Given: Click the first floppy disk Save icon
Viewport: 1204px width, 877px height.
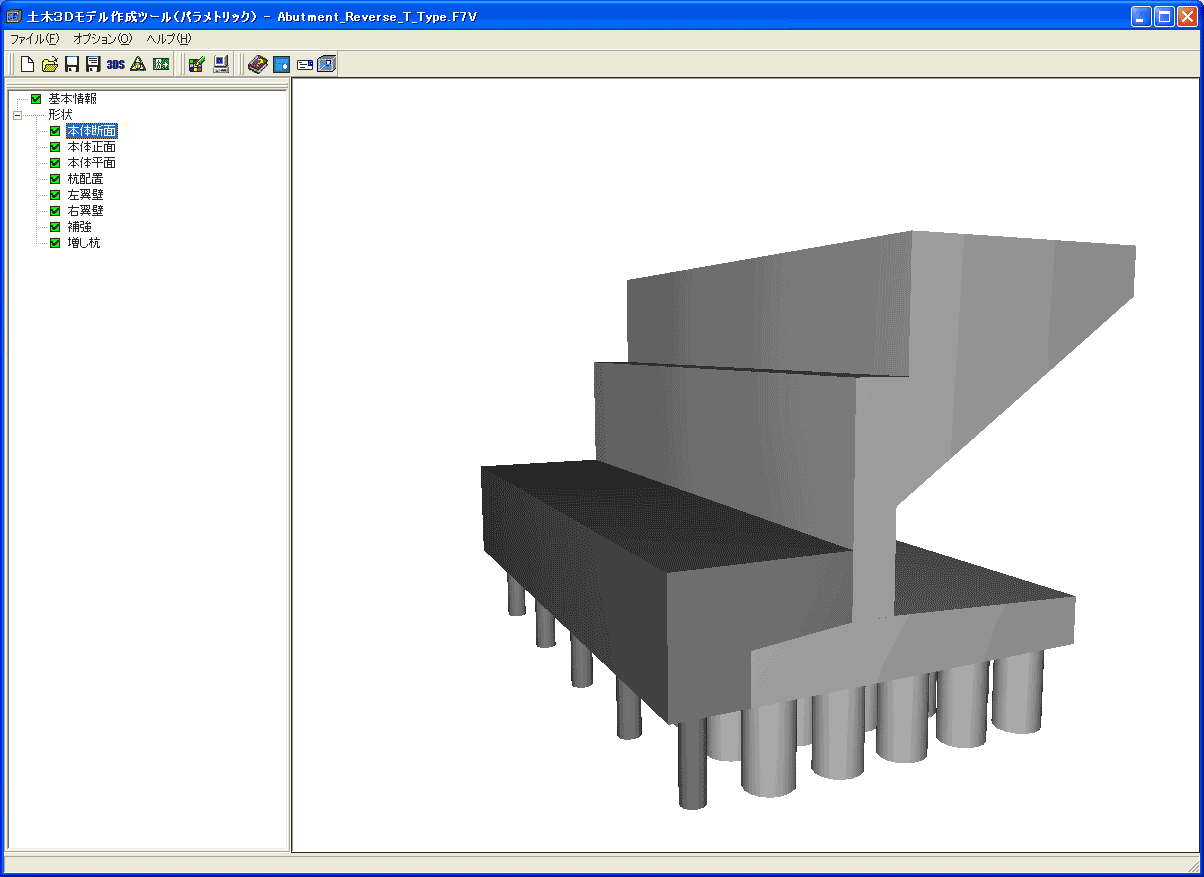Looking at the screenshot, I should pos(72,65).
